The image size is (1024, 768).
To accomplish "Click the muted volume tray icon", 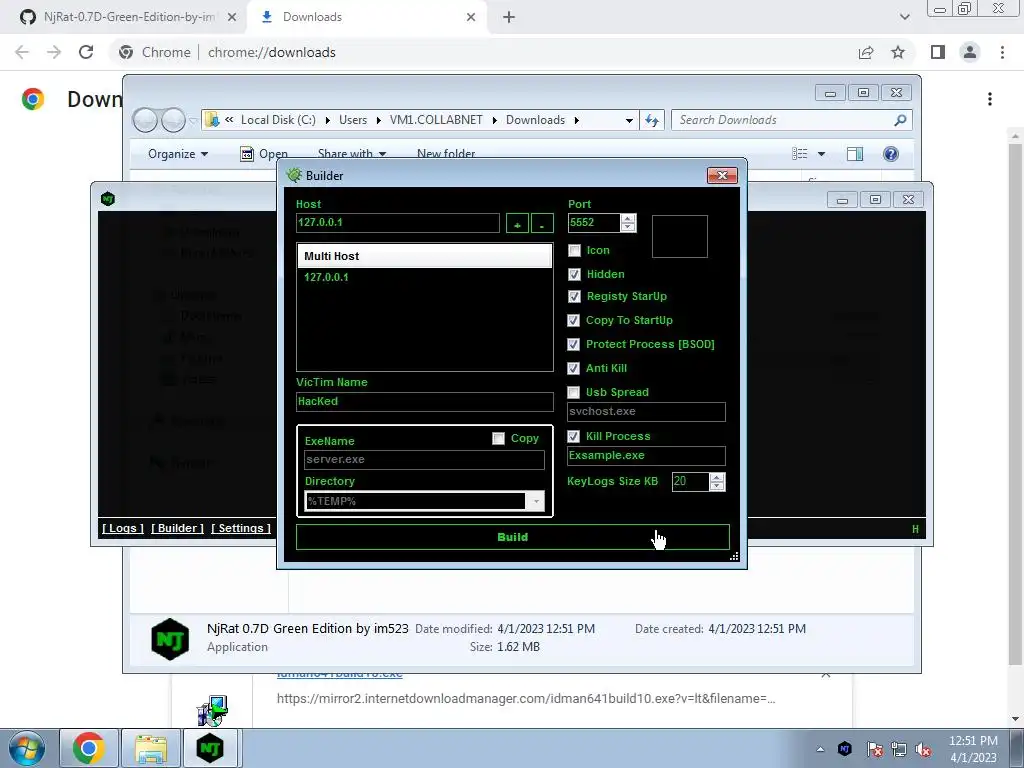I will coord(923,749).
